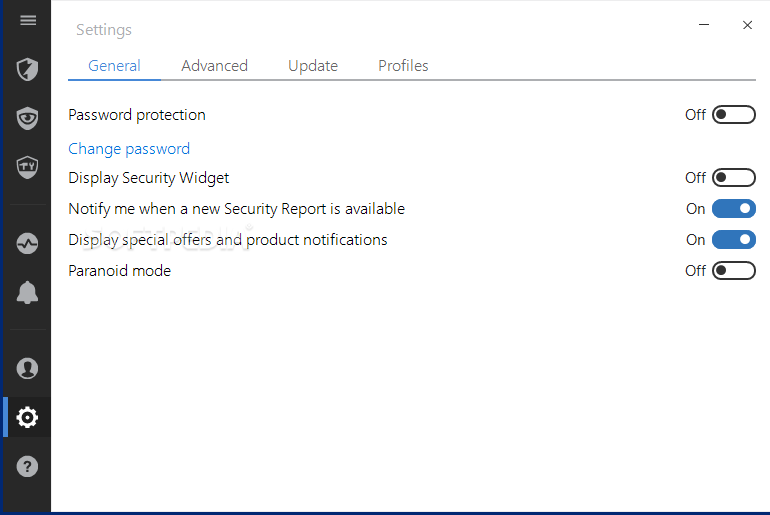
Task: Open the Profiles tab
Action: click(403, 66)
